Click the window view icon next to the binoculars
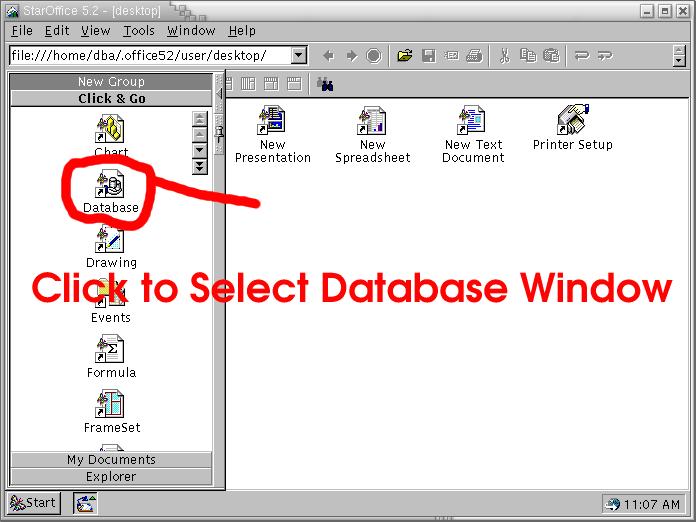The width and height of the screenshot is (696, 522). point(294,84)
